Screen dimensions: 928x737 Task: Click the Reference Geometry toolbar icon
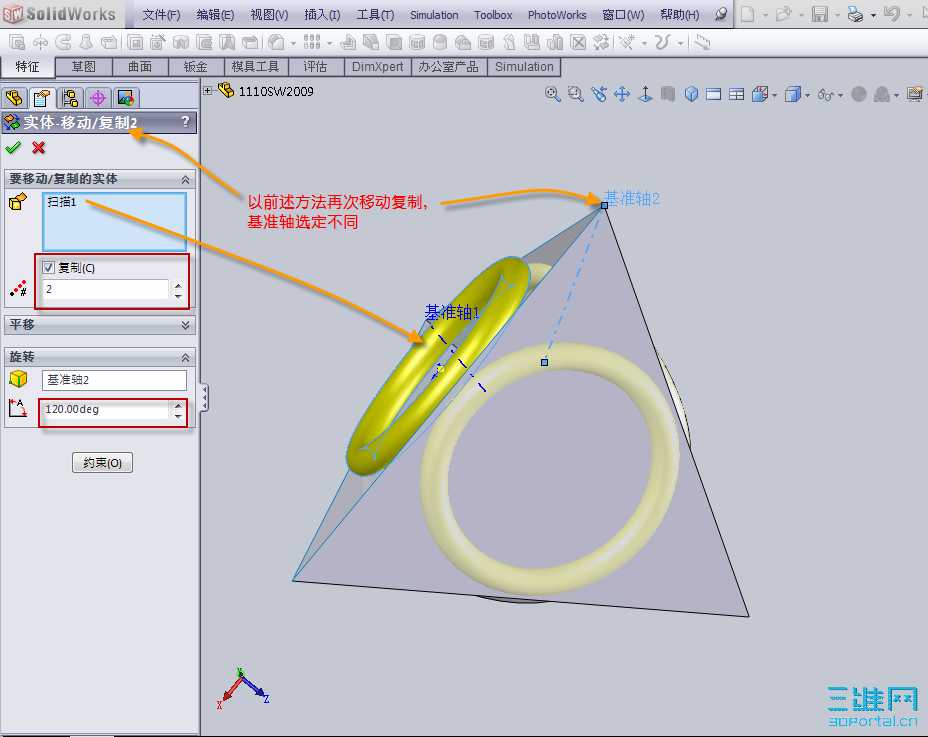point(627,42)
